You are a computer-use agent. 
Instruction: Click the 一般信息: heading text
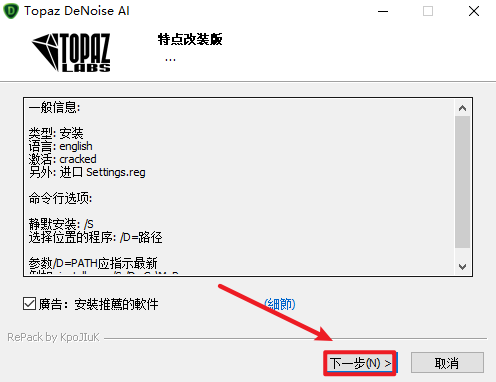(x=54, y=107)
